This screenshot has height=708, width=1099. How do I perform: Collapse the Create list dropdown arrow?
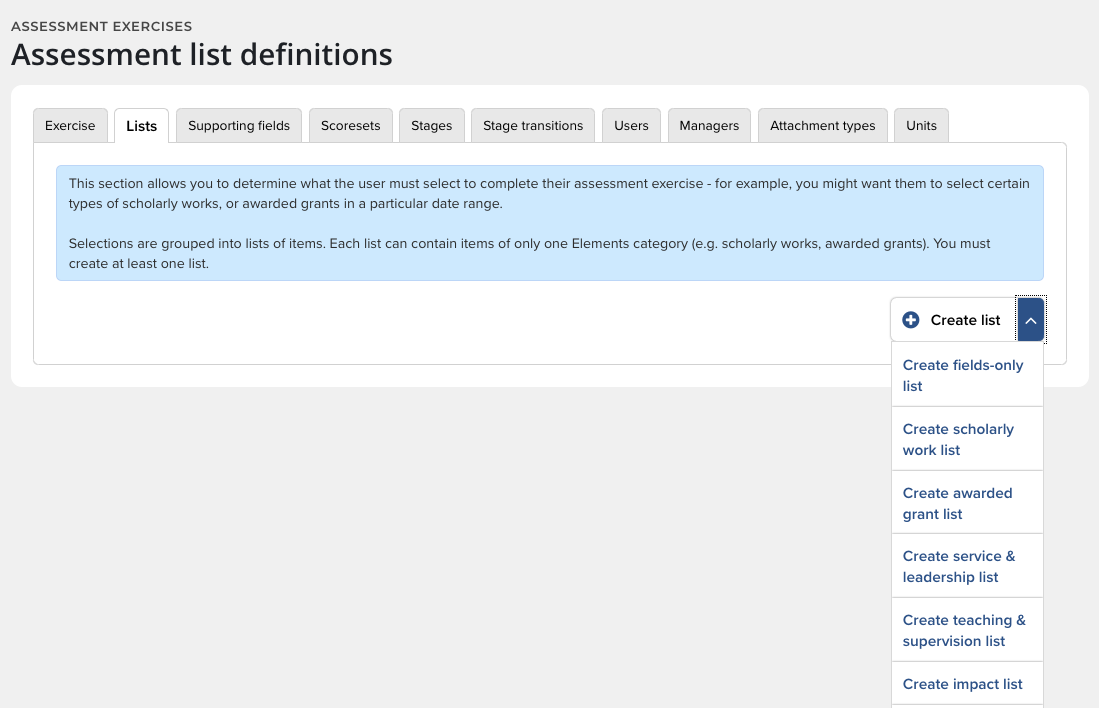pyautogui.click(x=1030, y=320)
